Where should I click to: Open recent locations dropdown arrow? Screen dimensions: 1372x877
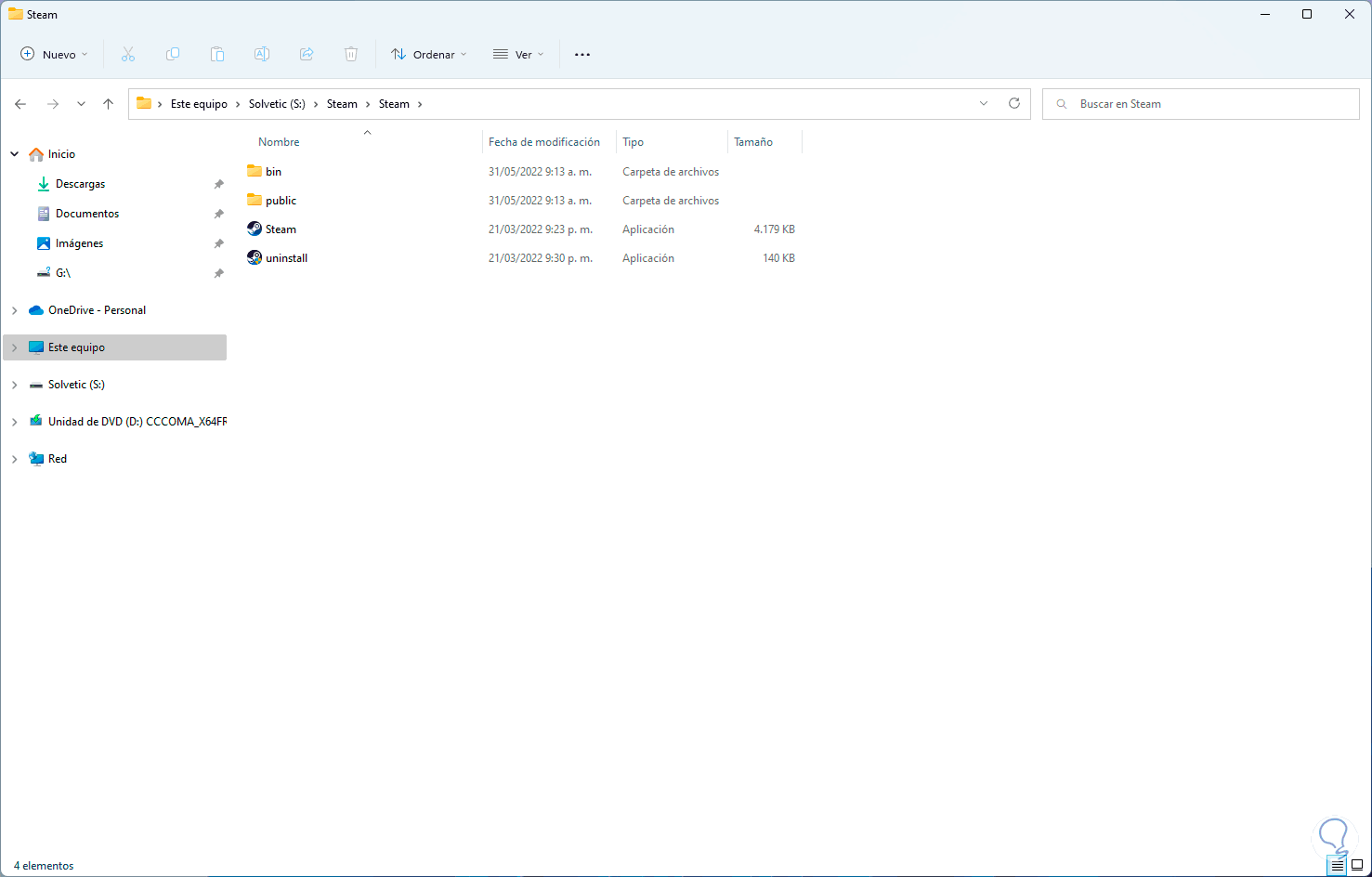[x=81, y=104]
